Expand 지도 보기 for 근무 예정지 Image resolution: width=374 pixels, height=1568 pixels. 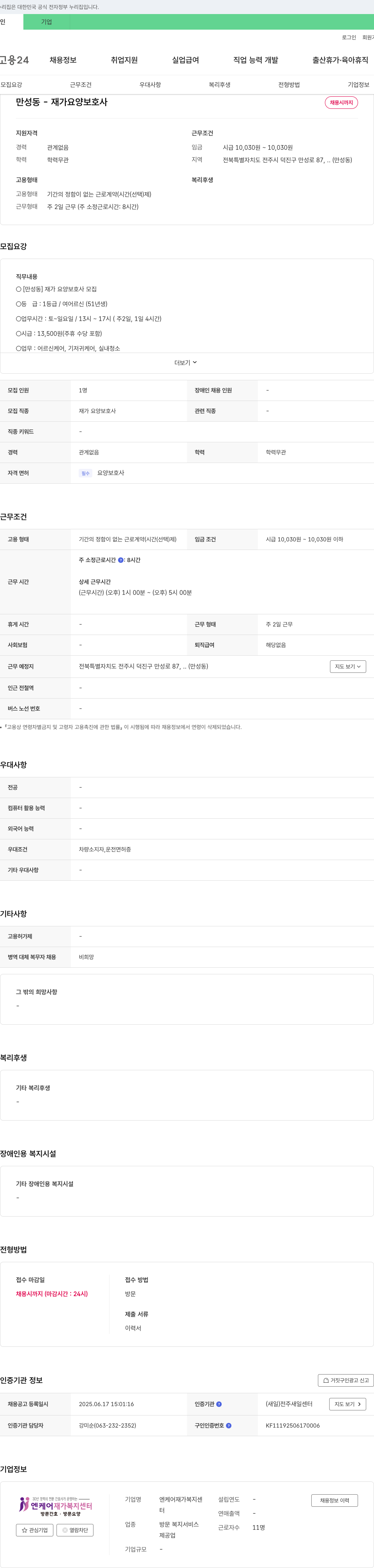pyautogui.click(x=348, y=667)
